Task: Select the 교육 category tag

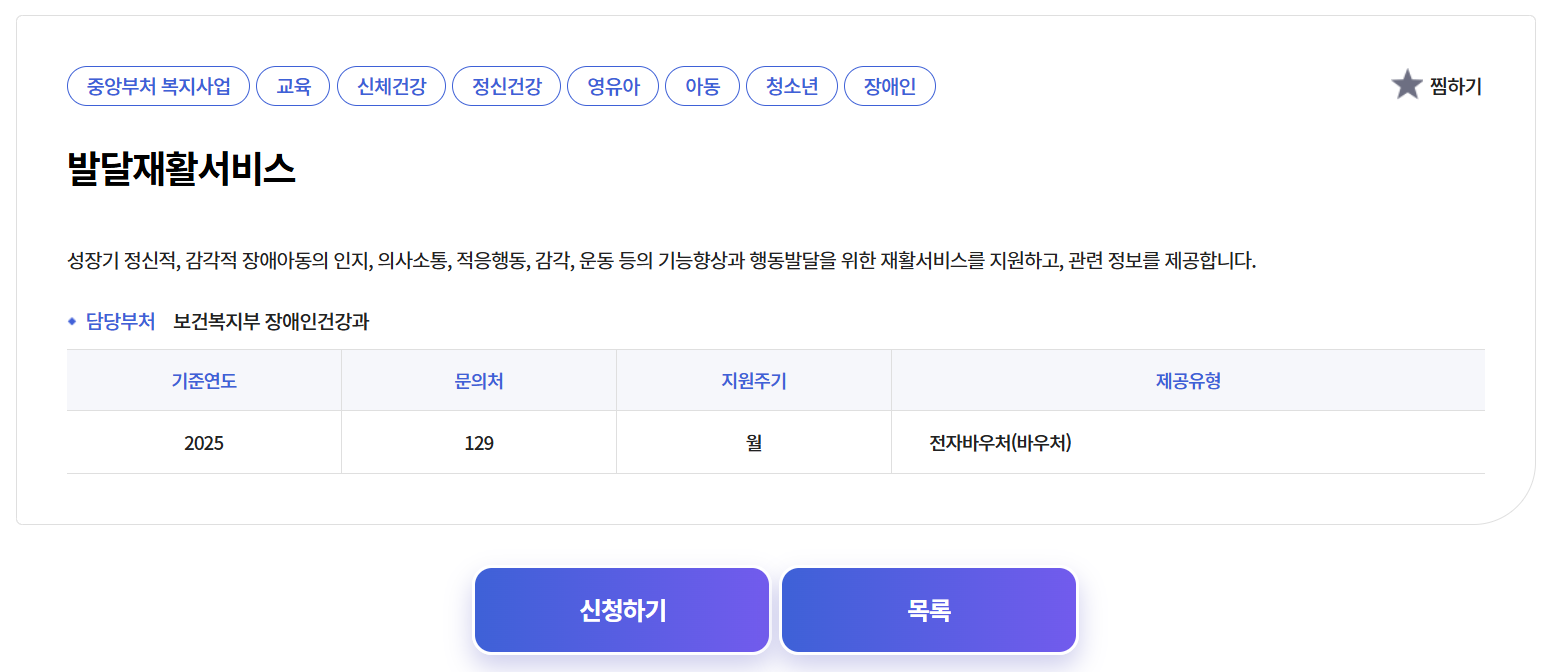Action: 293,86
